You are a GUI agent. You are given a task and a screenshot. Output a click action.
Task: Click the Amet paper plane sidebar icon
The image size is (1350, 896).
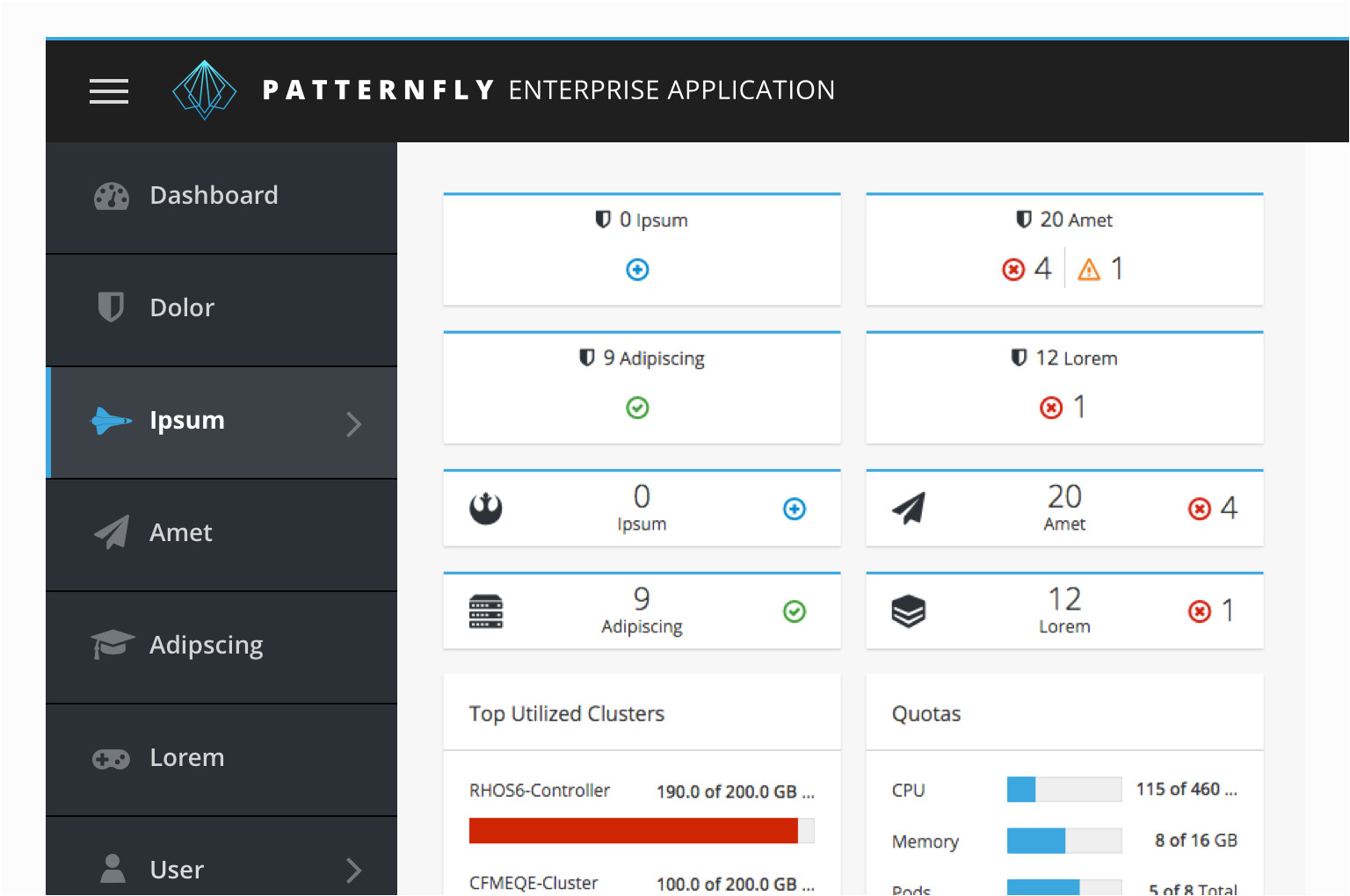(112, 532)
